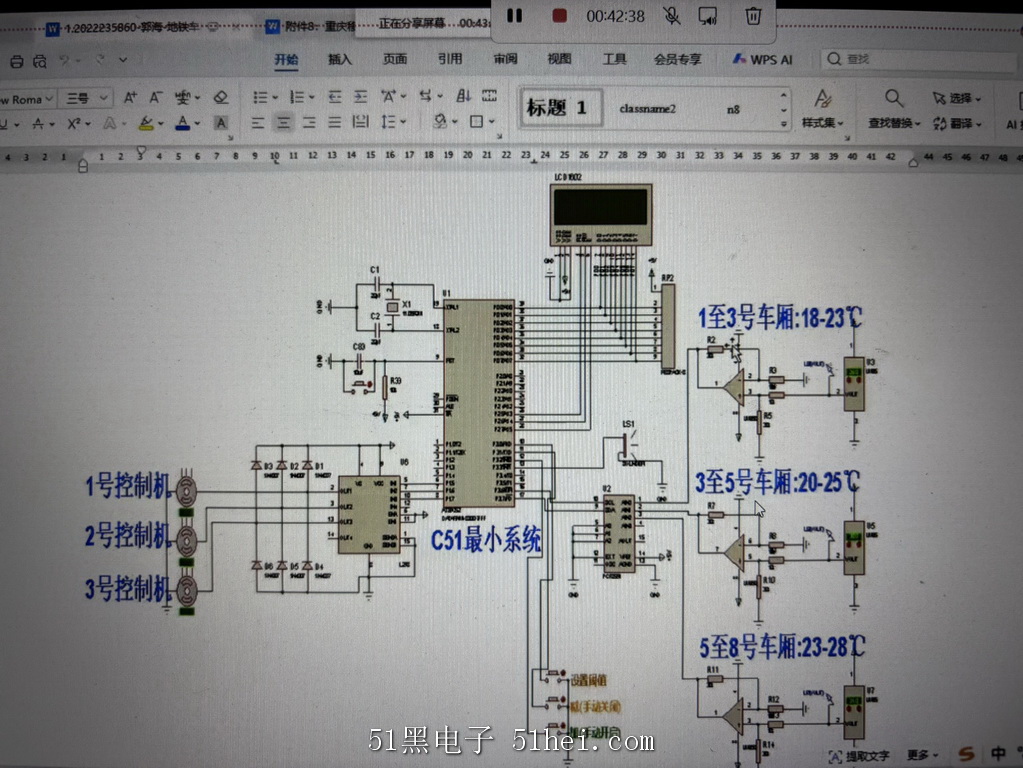This screenshot has height=768, width=1023.
Task: Clear formatting with the eraser icon
Action: coord(221,98)
